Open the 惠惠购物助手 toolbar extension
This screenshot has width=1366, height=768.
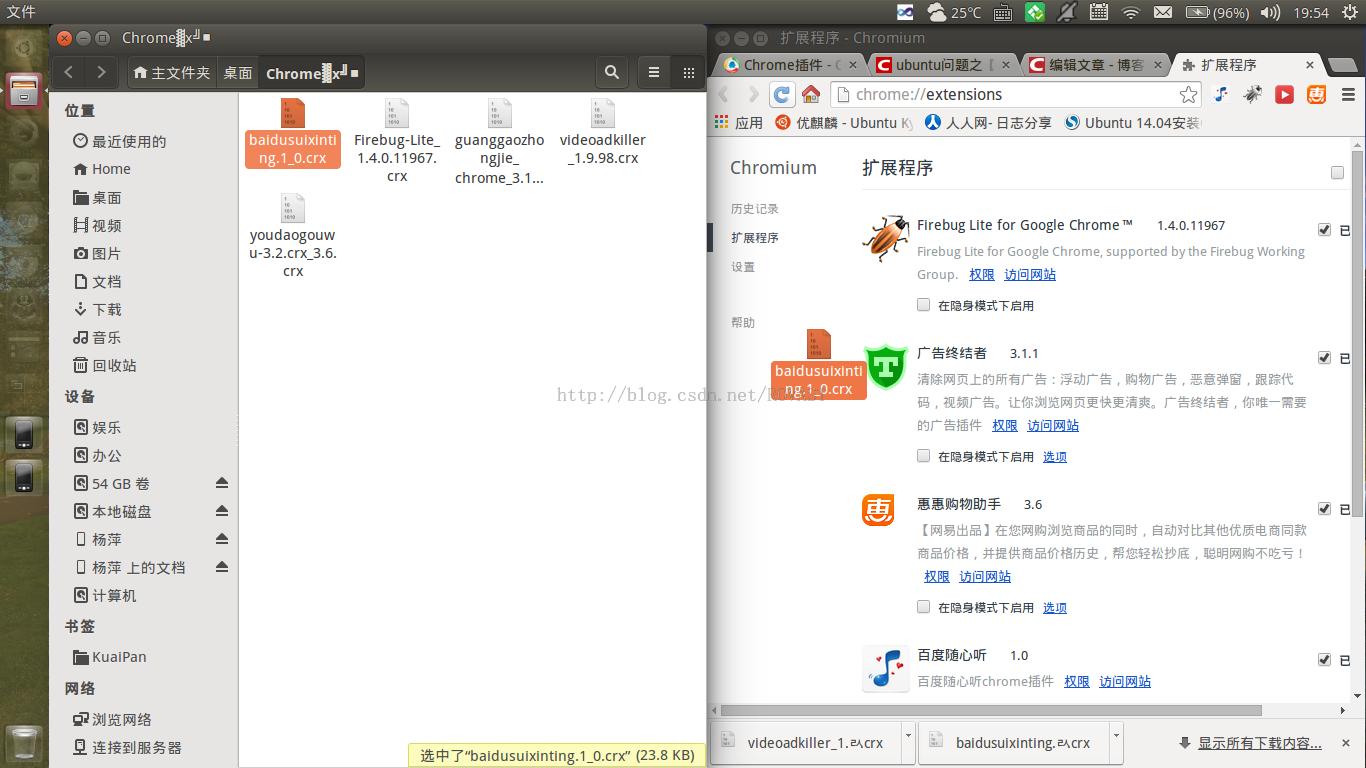[x=1317, y=94]
